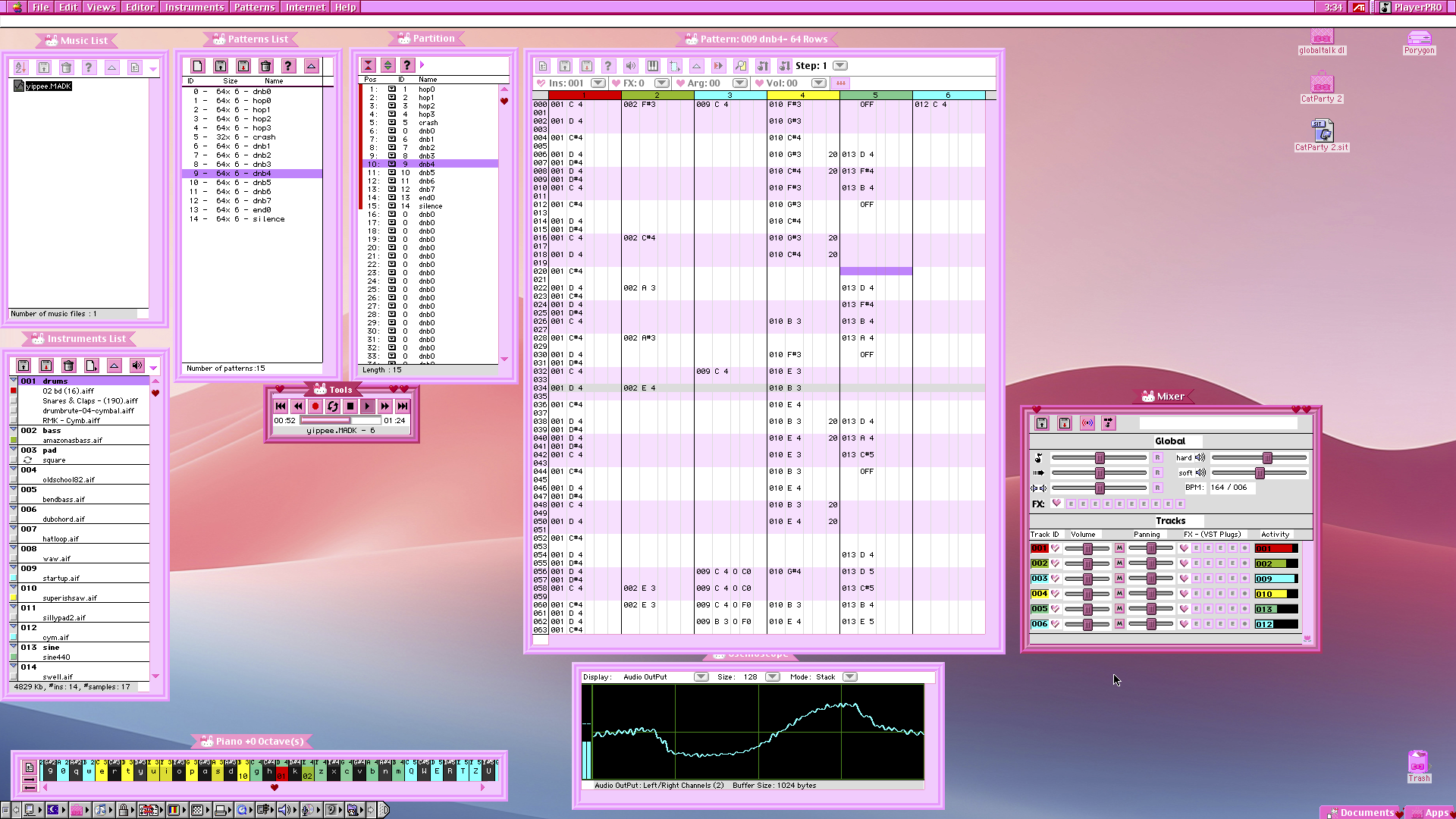
Task: Click the help question mark in Partition
Action: pos(407,65)
